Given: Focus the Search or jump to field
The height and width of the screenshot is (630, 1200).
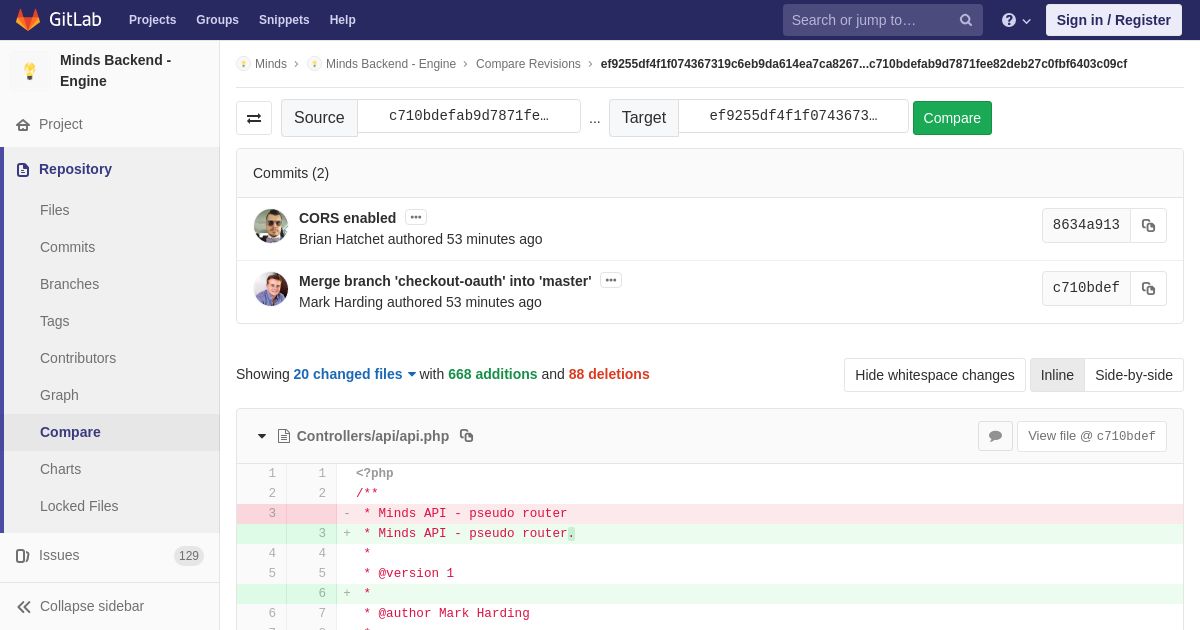Looking at the screenshot, I should [868, 20].
